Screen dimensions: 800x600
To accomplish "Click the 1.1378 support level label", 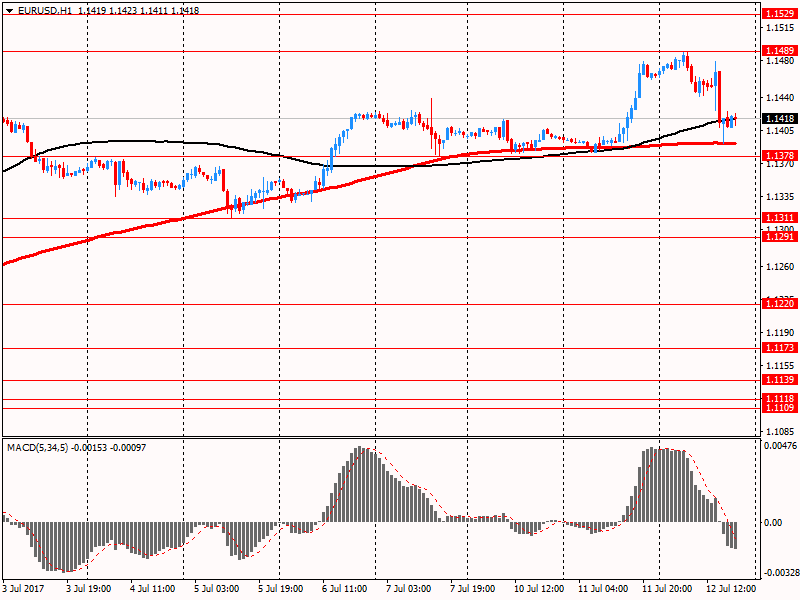I will click(779, 156).
